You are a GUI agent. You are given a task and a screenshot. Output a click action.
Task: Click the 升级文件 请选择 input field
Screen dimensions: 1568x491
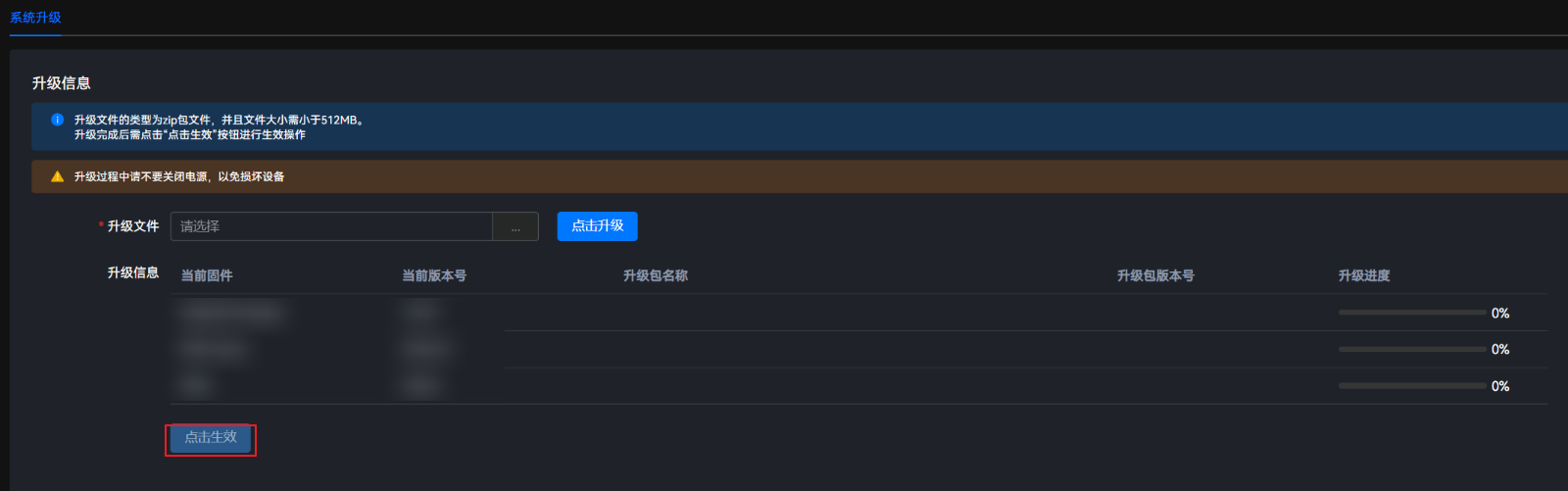(331, 226)
